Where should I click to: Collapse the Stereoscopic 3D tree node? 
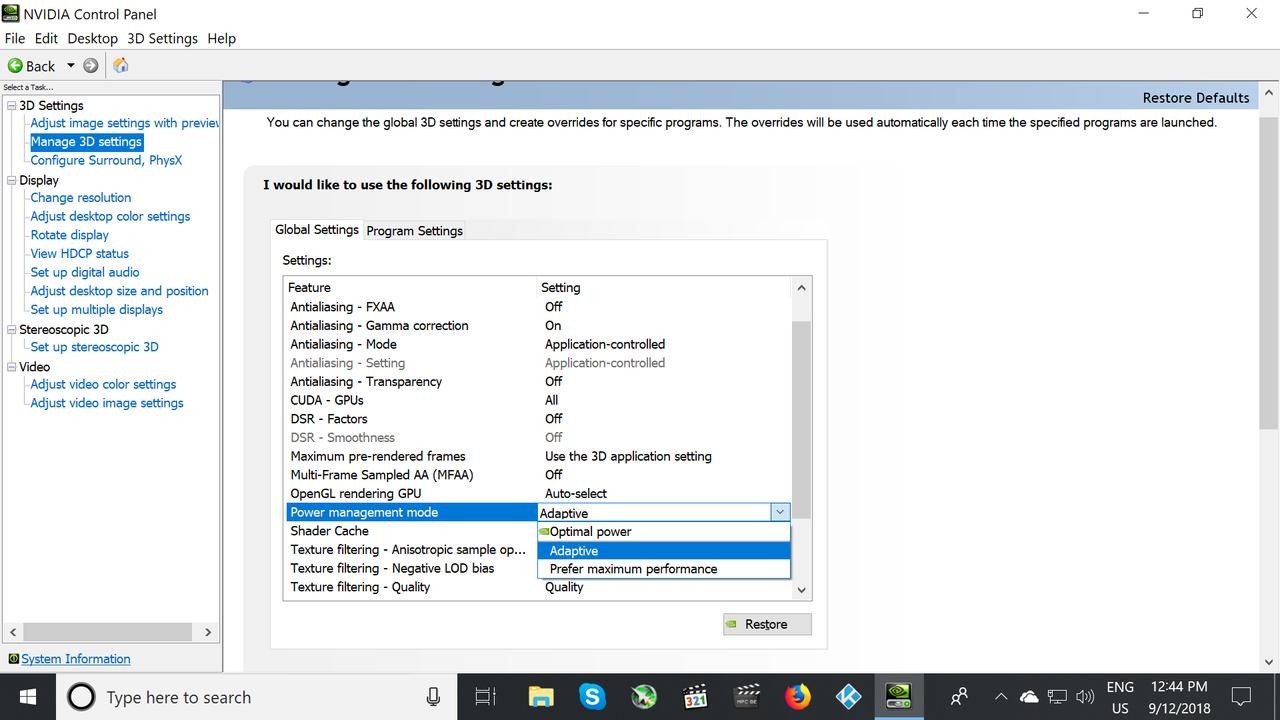tap(12, 330)
